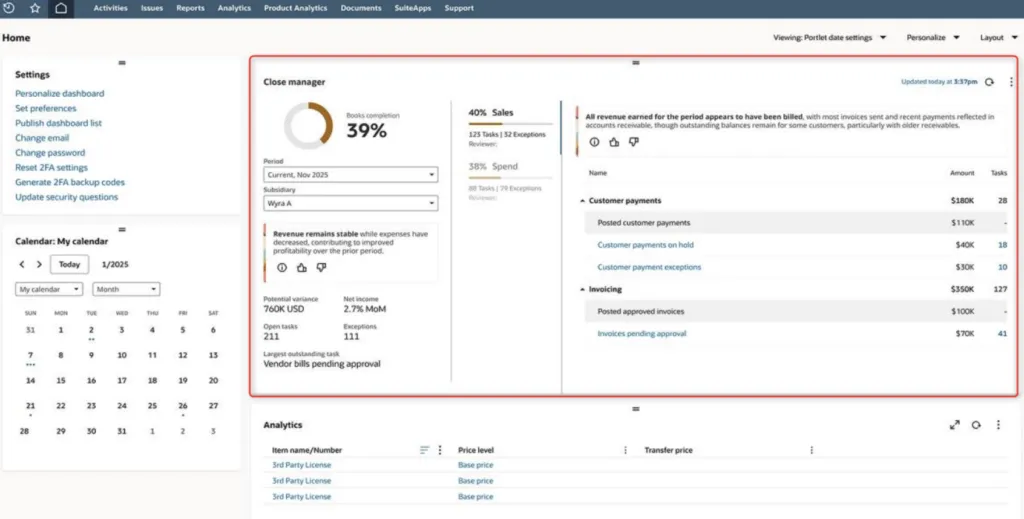Open the Layout dropdown
Image resolution: width=1024 pixels, height=519 pixels.
[x=999, y=38]
